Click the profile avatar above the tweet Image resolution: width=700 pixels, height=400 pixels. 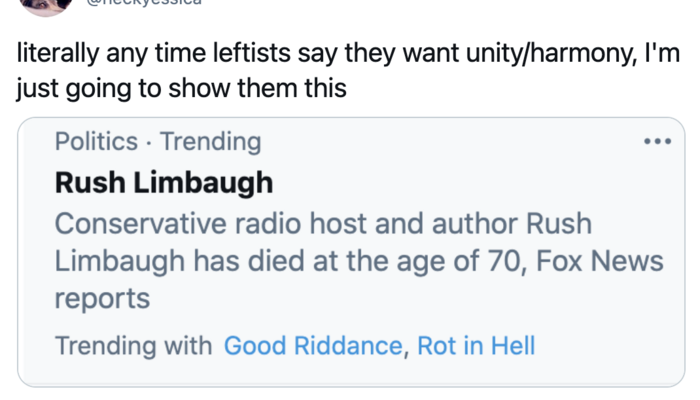(45, 5)
